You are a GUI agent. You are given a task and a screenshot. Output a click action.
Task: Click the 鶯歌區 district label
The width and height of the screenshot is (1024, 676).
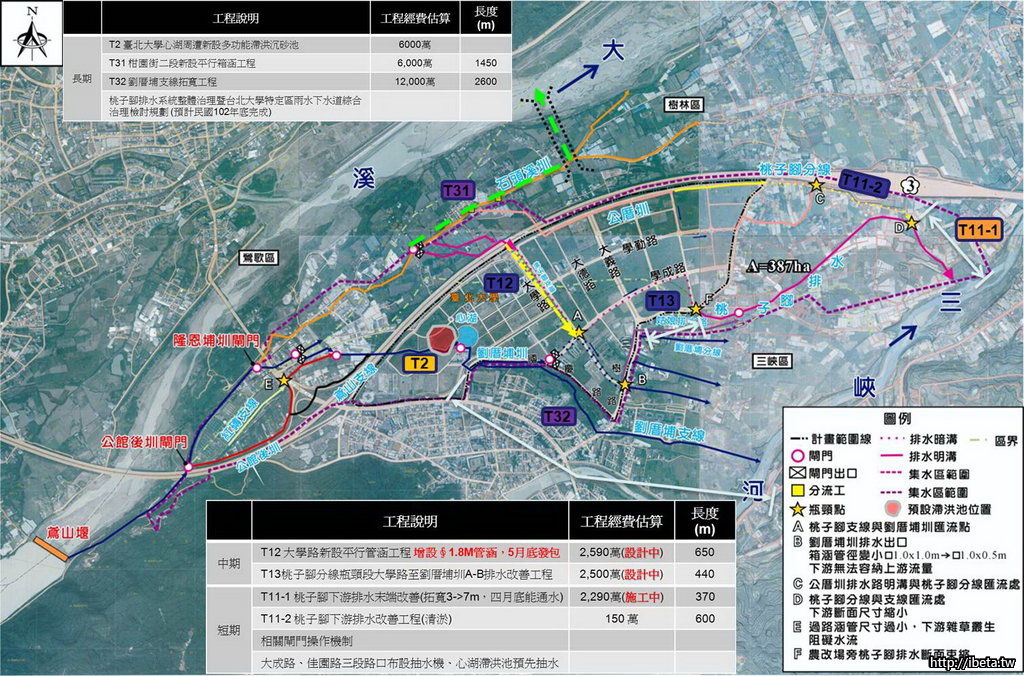(260, 256)
